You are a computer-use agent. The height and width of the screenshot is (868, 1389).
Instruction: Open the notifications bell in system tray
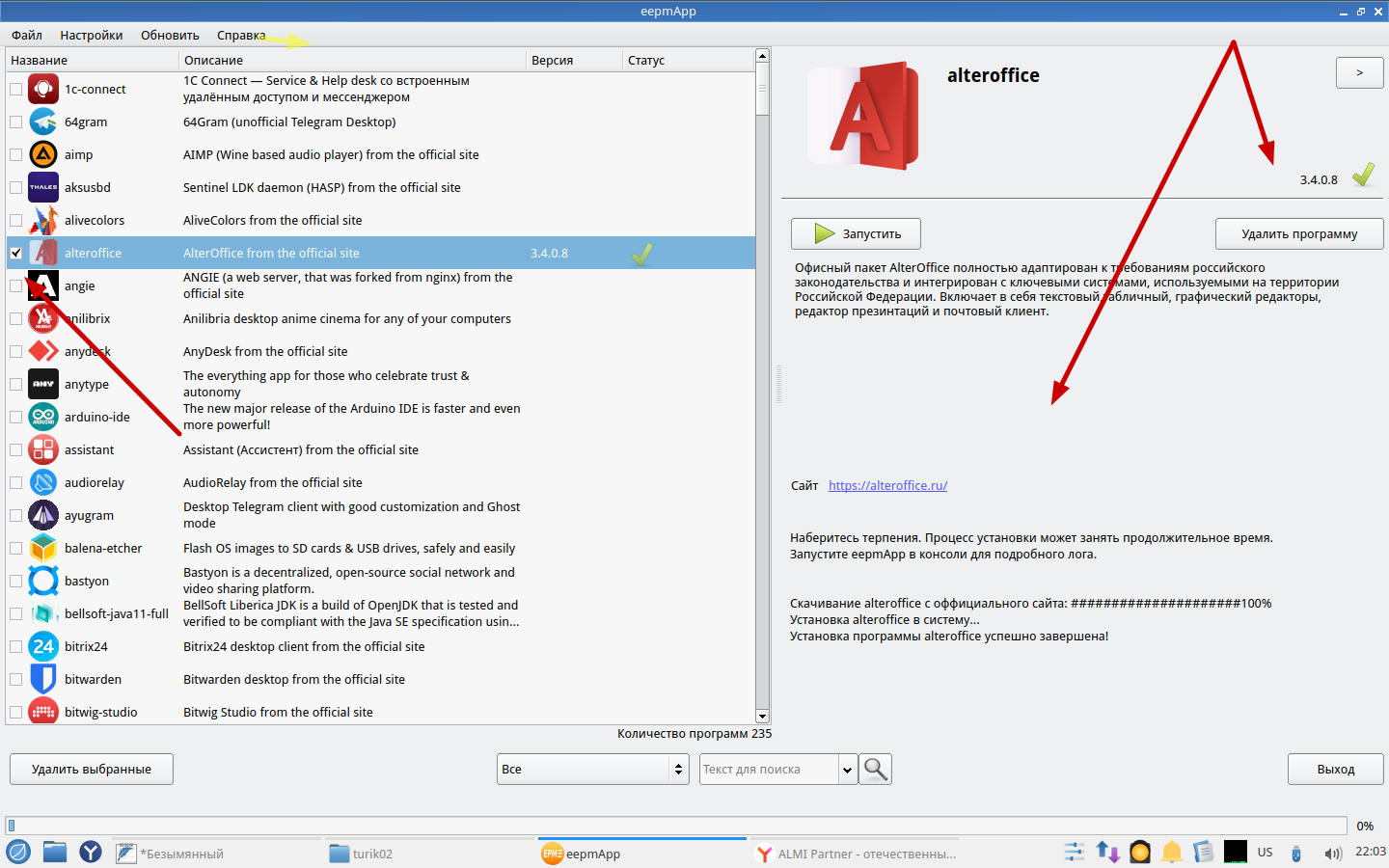(1172, 852)
